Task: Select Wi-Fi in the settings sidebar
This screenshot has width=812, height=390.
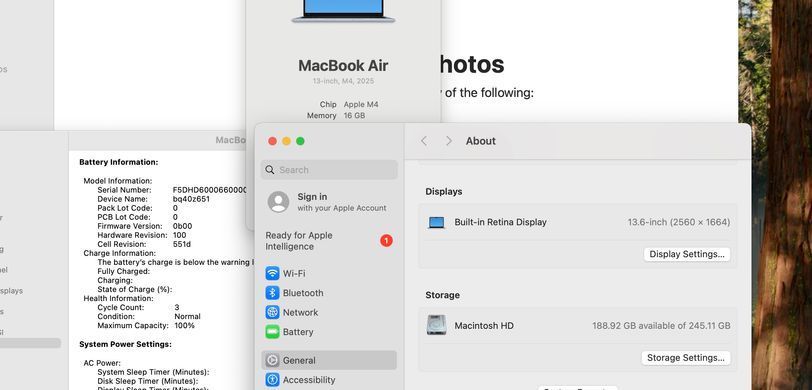Action: click(294, 273)
